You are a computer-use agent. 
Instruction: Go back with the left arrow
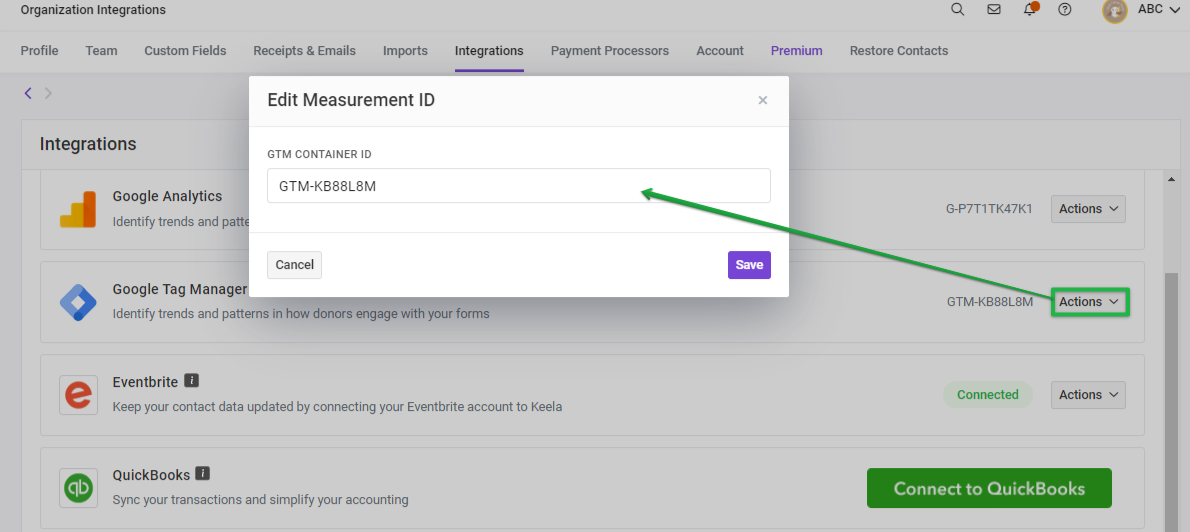(x=28, y=93)
